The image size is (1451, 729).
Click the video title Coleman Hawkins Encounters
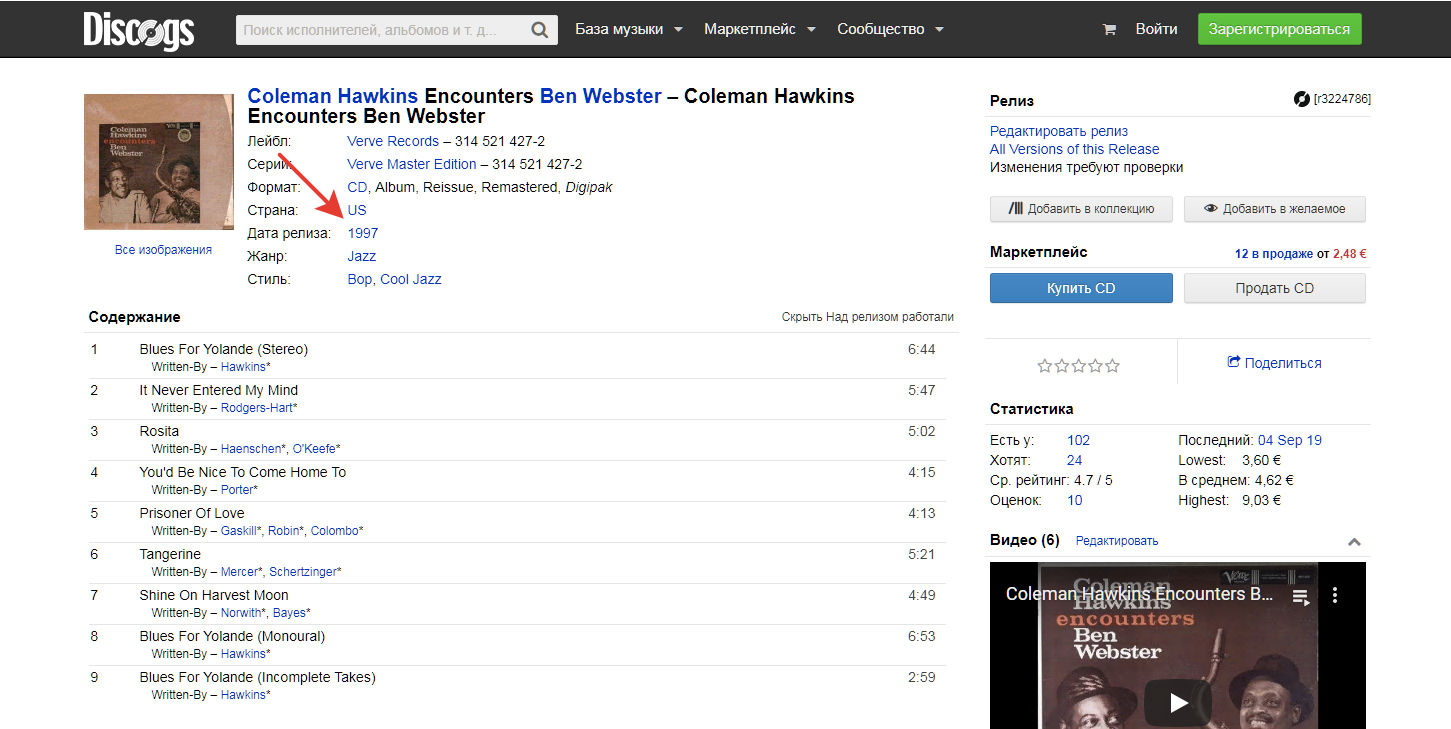coord(1139,594)
